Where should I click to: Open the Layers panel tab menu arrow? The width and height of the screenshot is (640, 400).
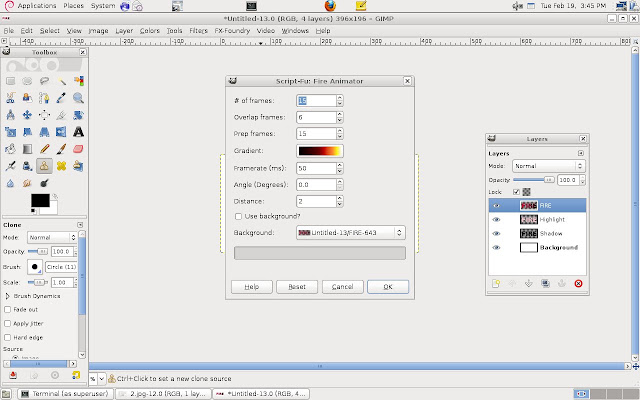coord(580,153)
